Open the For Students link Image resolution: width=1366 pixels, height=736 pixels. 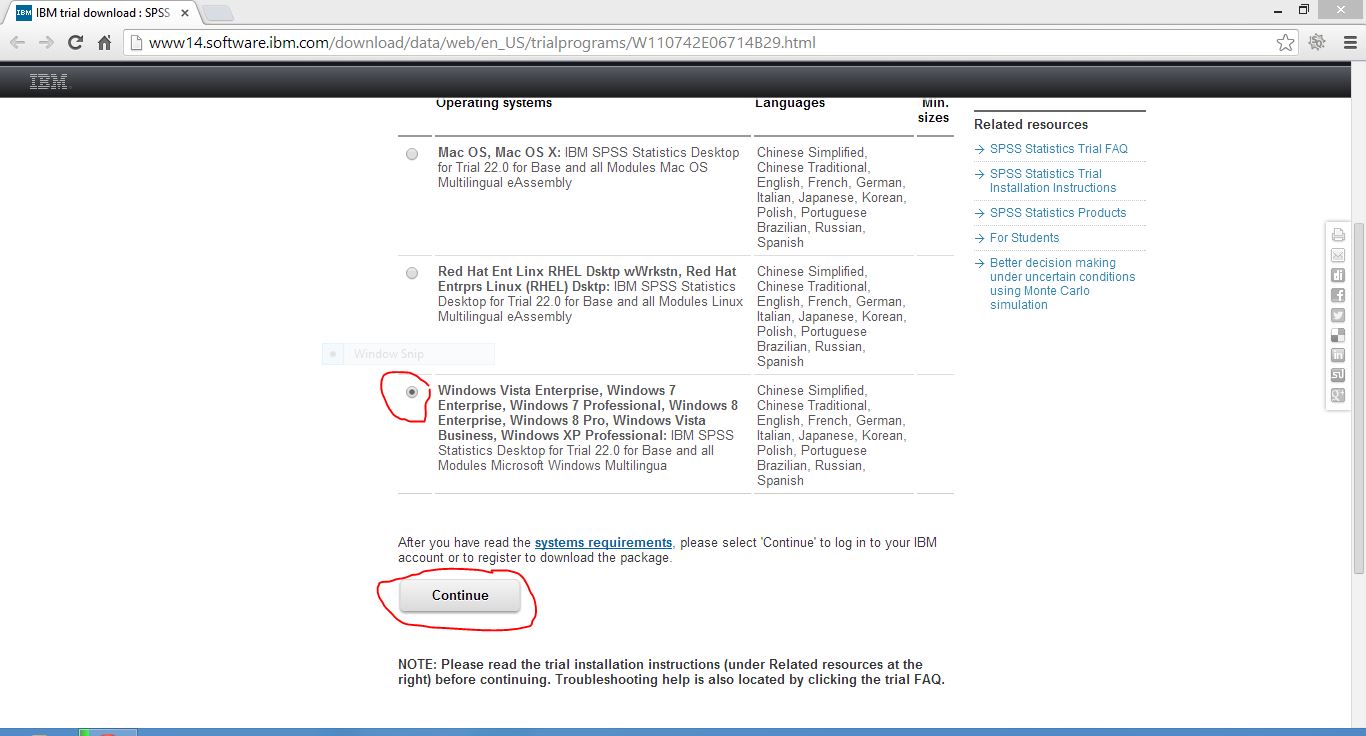[x=1024, y=238]
